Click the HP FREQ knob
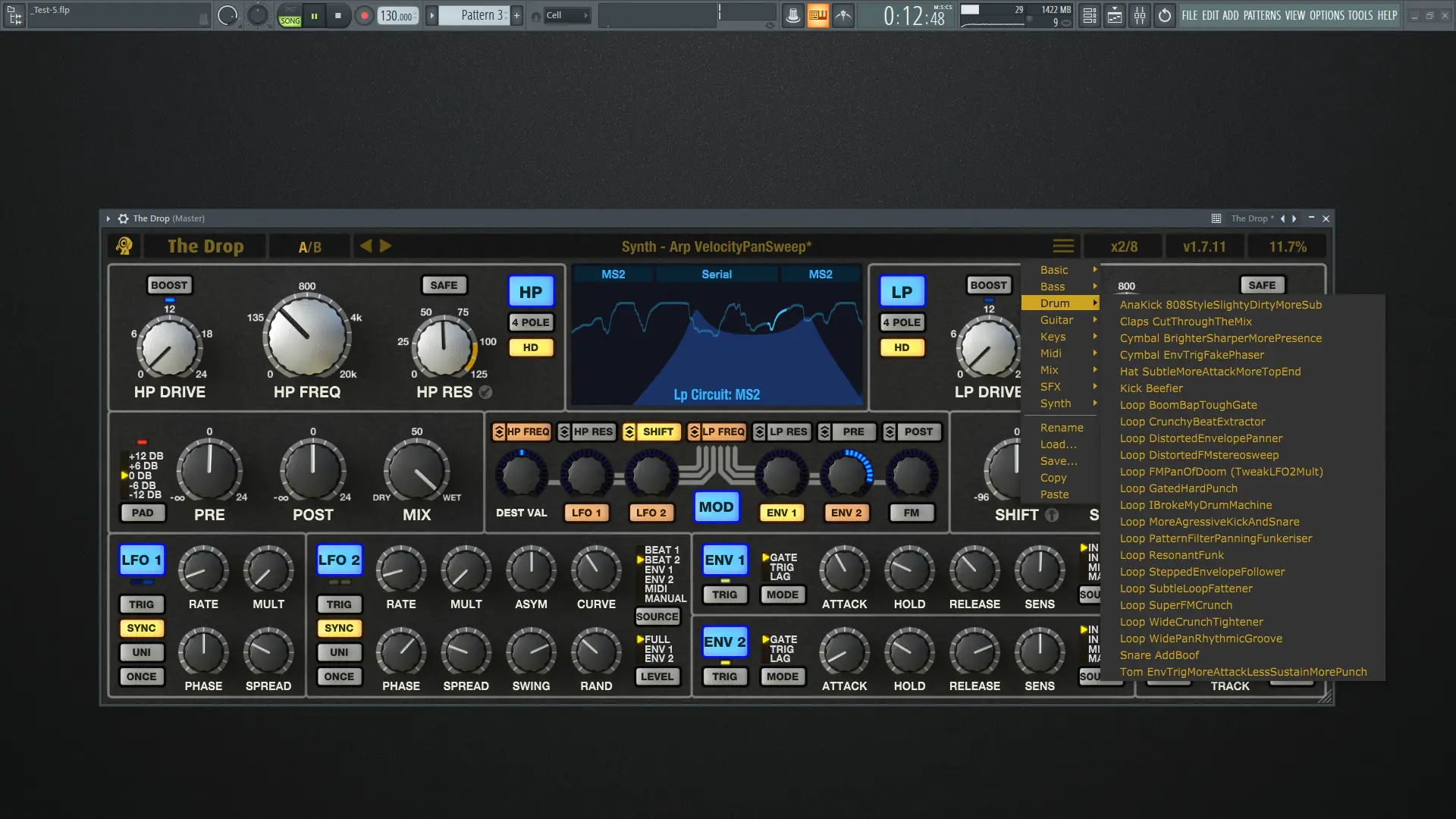 (x=307, y=336)
